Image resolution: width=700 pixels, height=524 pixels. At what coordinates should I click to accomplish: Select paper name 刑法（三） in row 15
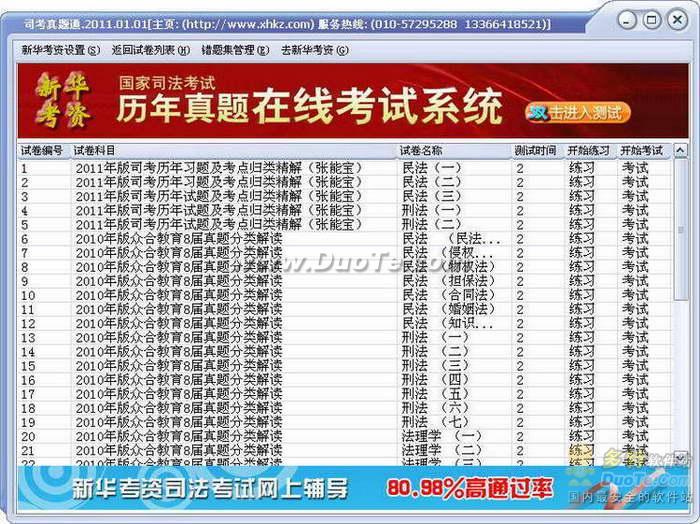[x=435, y=366]
